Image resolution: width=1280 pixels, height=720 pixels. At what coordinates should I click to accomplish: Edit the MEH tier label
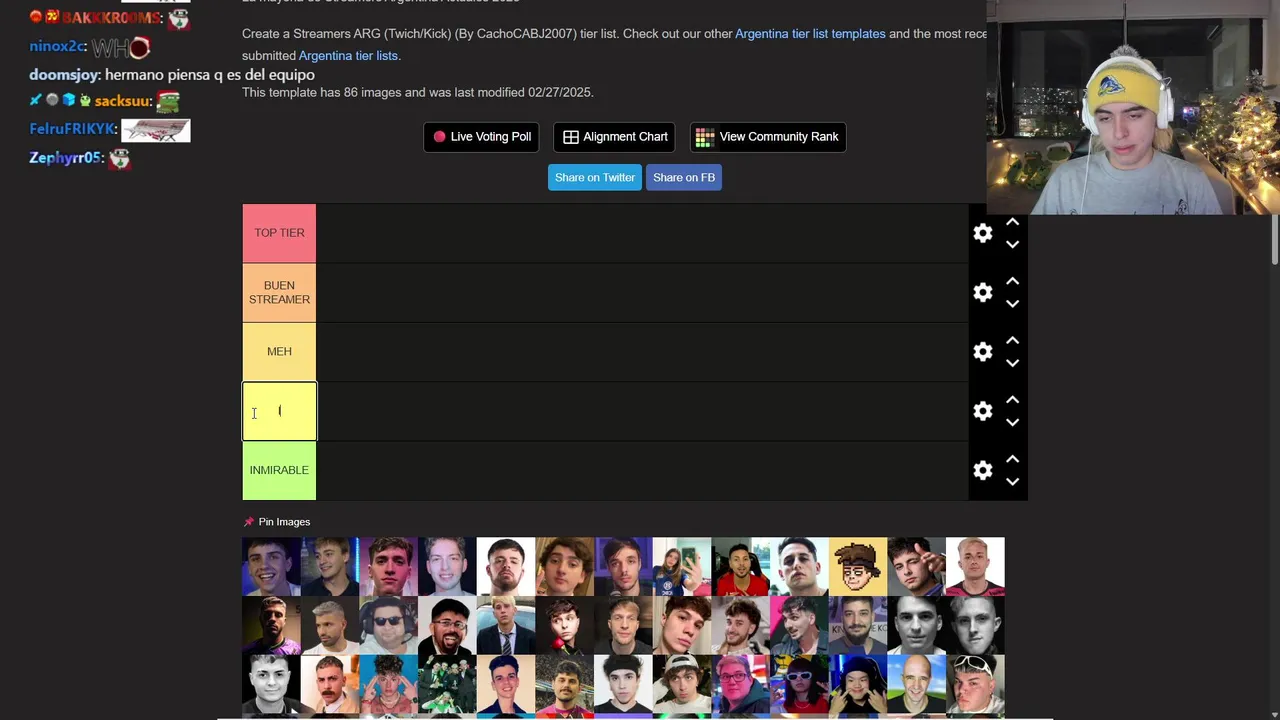pyautogui.click(x=279, y=352)
